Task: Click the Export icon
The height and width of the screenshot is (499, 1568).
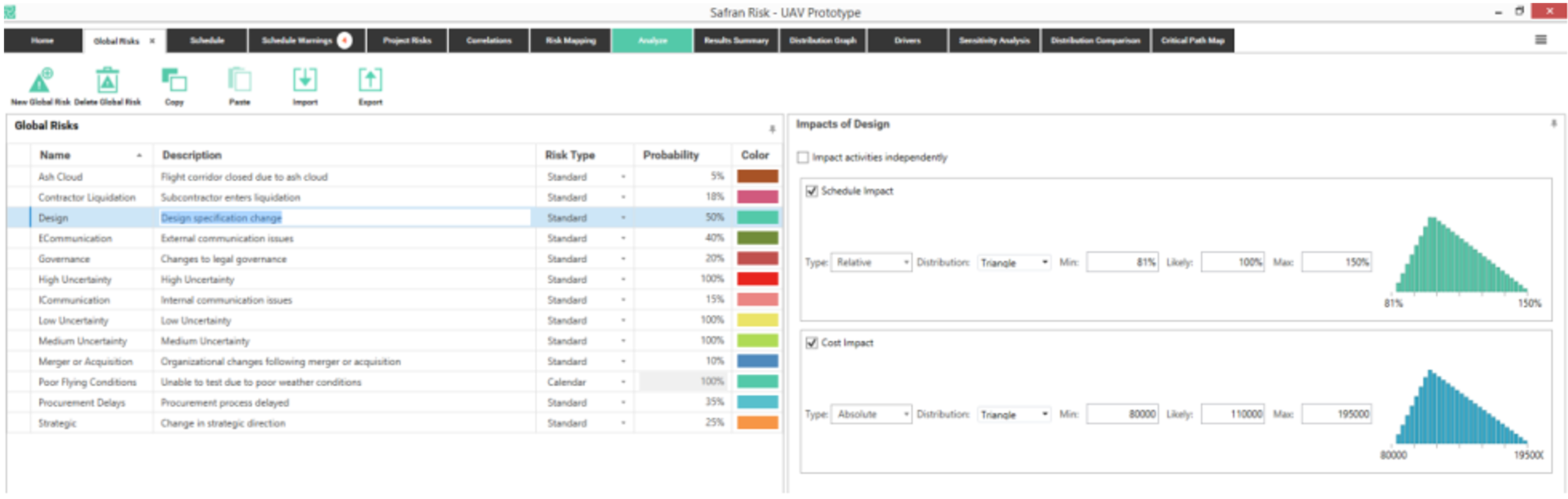Action: (x=370, y=81)
